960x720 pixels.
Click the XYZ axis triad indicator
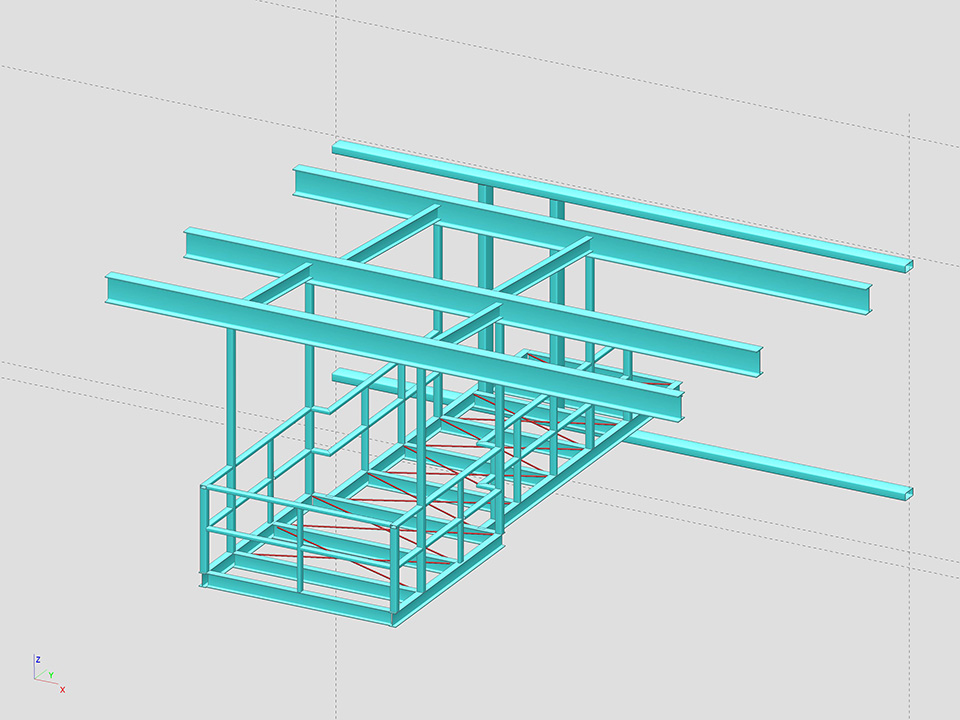point(46,674)
